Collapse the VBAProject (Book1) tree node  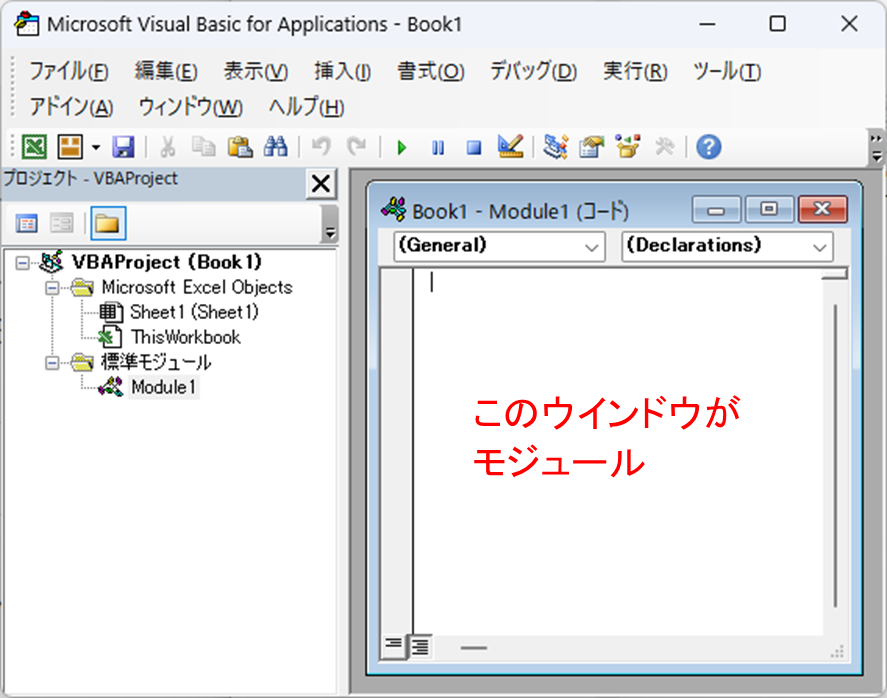(23, 263)
